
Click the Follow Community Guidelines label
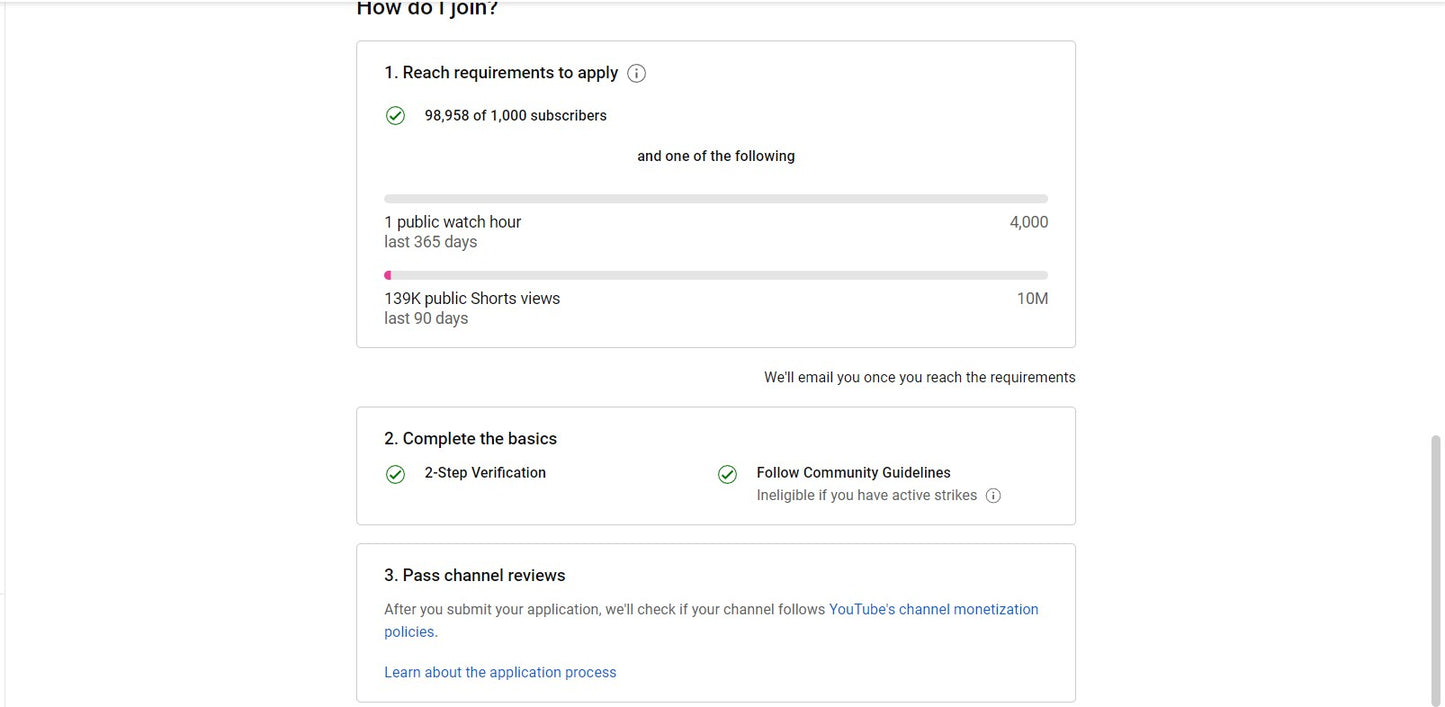853,473
